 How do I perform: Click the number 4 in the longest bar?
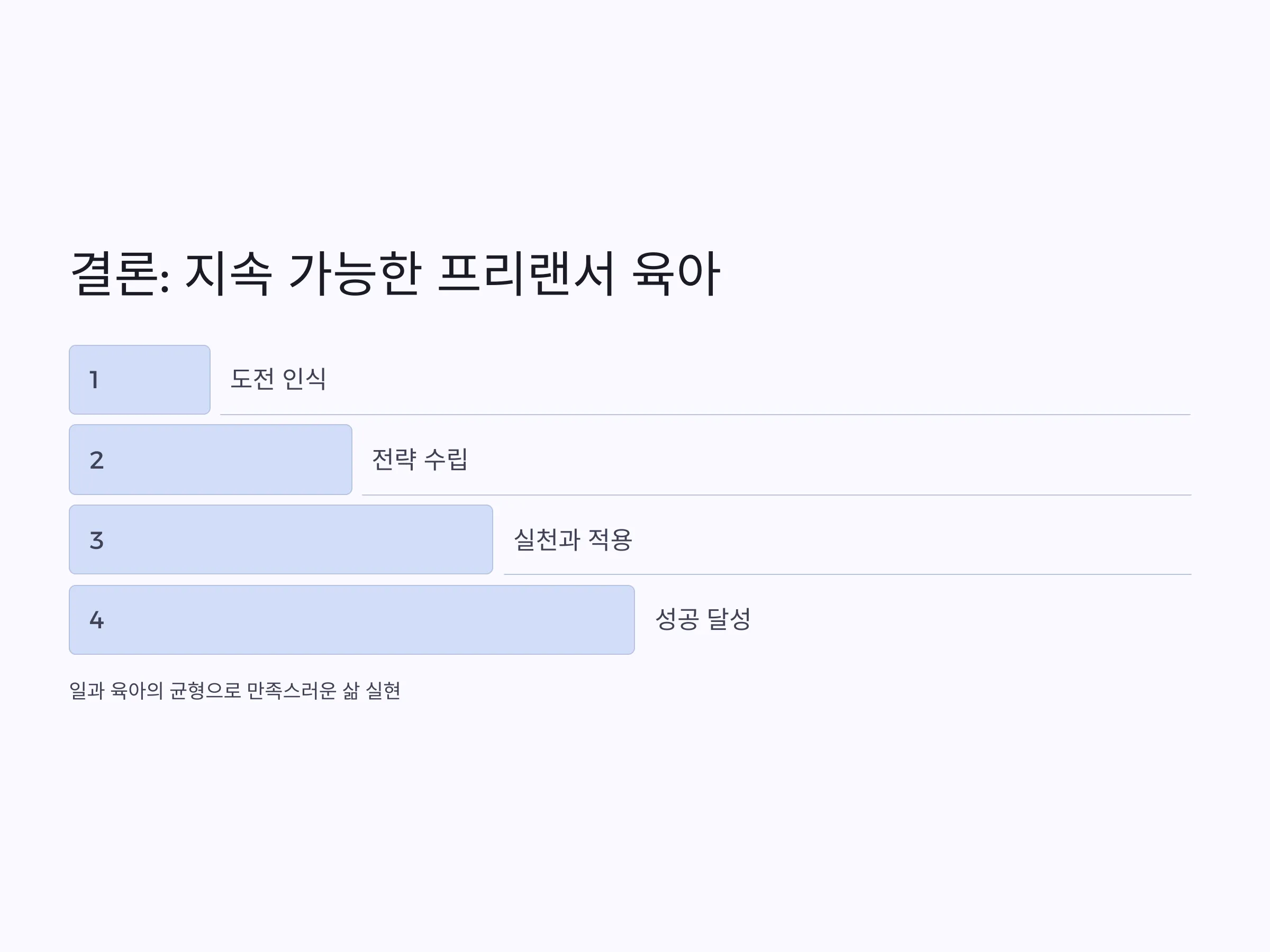(x=96, y=620)
